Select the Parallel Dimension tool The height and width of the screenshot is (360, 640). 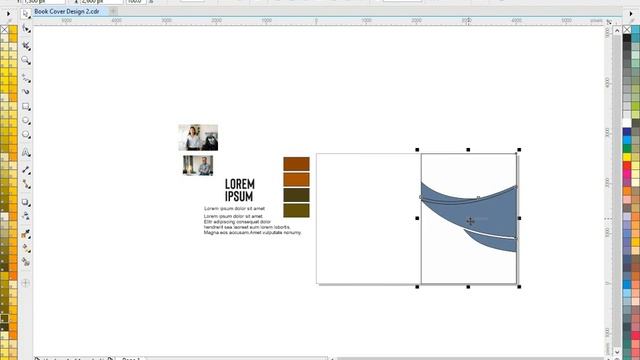pyautogui.click(x=26, y=169)
